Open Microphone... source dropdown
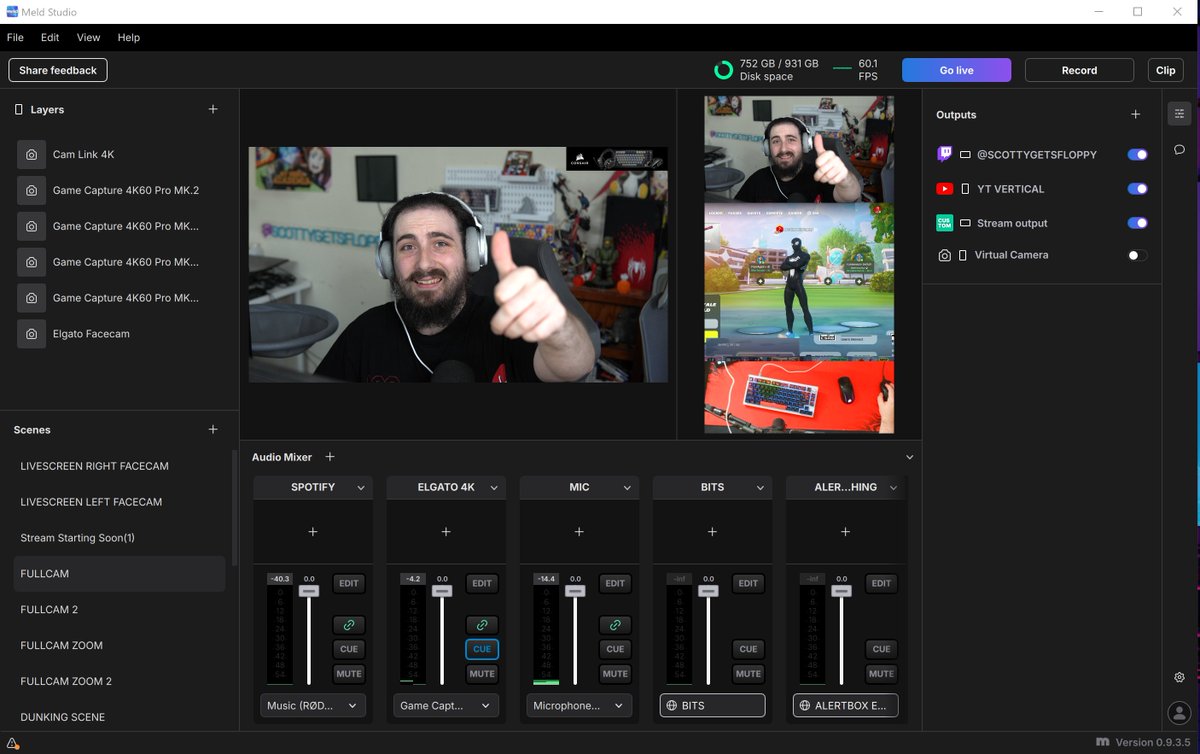The width and height of the screenshot is (1200, 754). click(x=578, y=705)
